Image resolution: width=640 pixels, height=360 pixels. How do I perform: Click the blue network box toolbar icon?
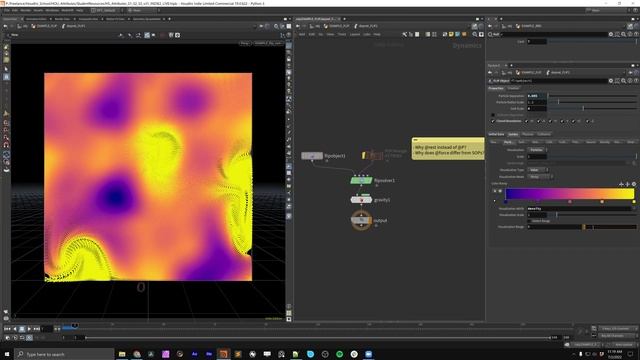(x=458, y=35)
